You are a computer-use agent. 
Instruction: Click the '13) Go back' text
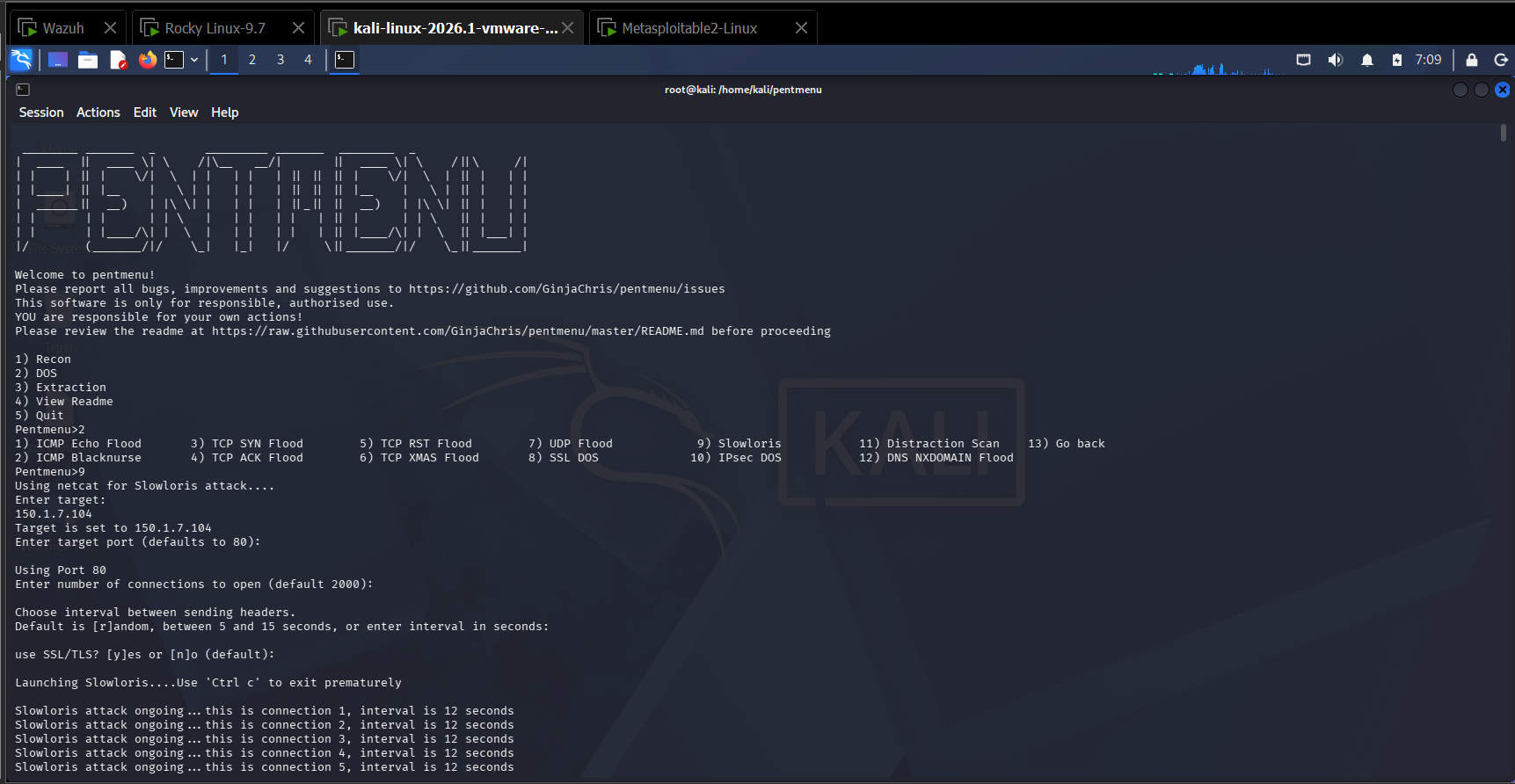pos(1067,444)
